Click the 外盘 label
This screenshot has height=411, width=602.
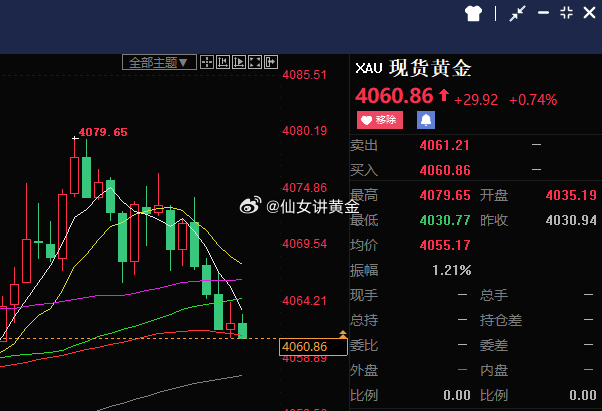tap(364, 370)
